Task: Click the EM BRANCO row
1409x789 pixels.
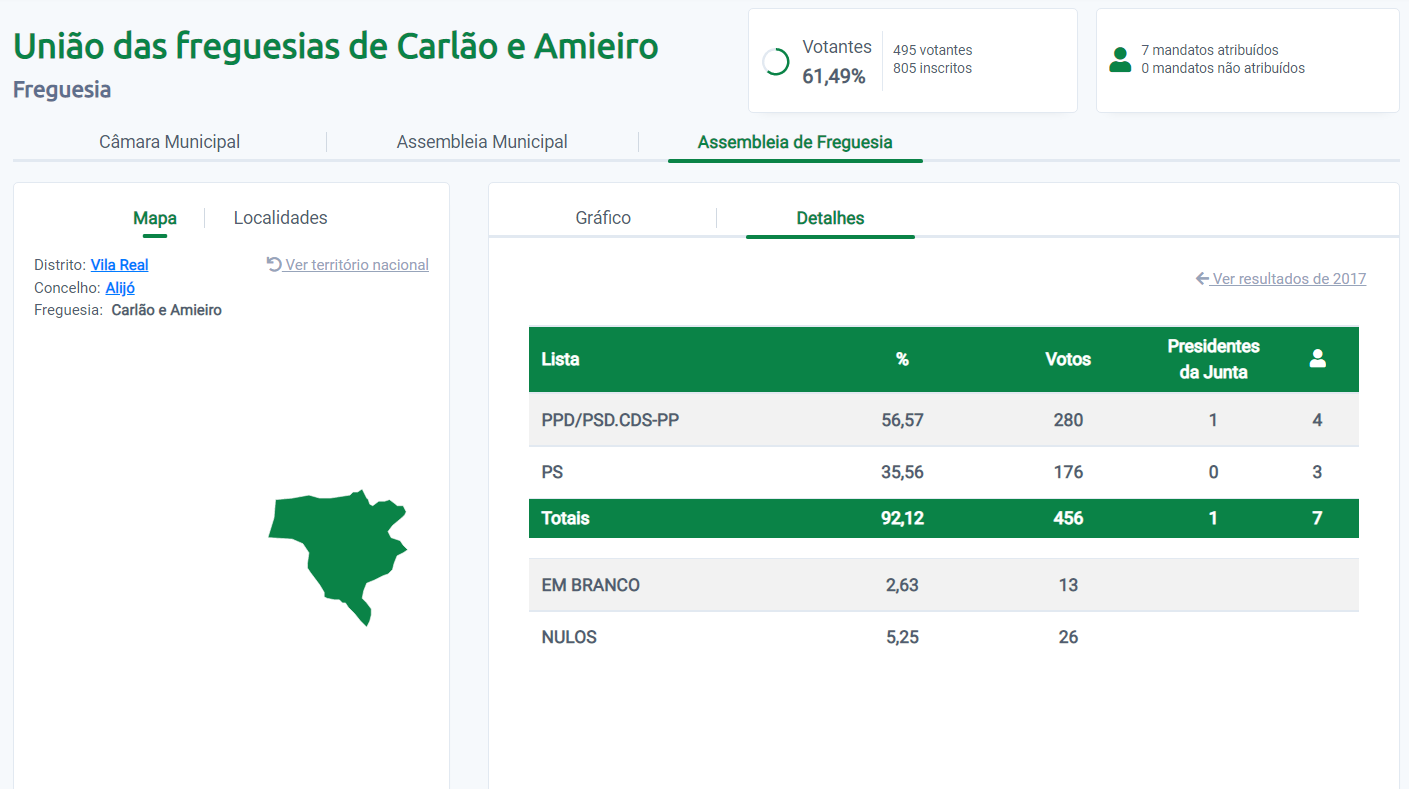Action: pos(943,585)
